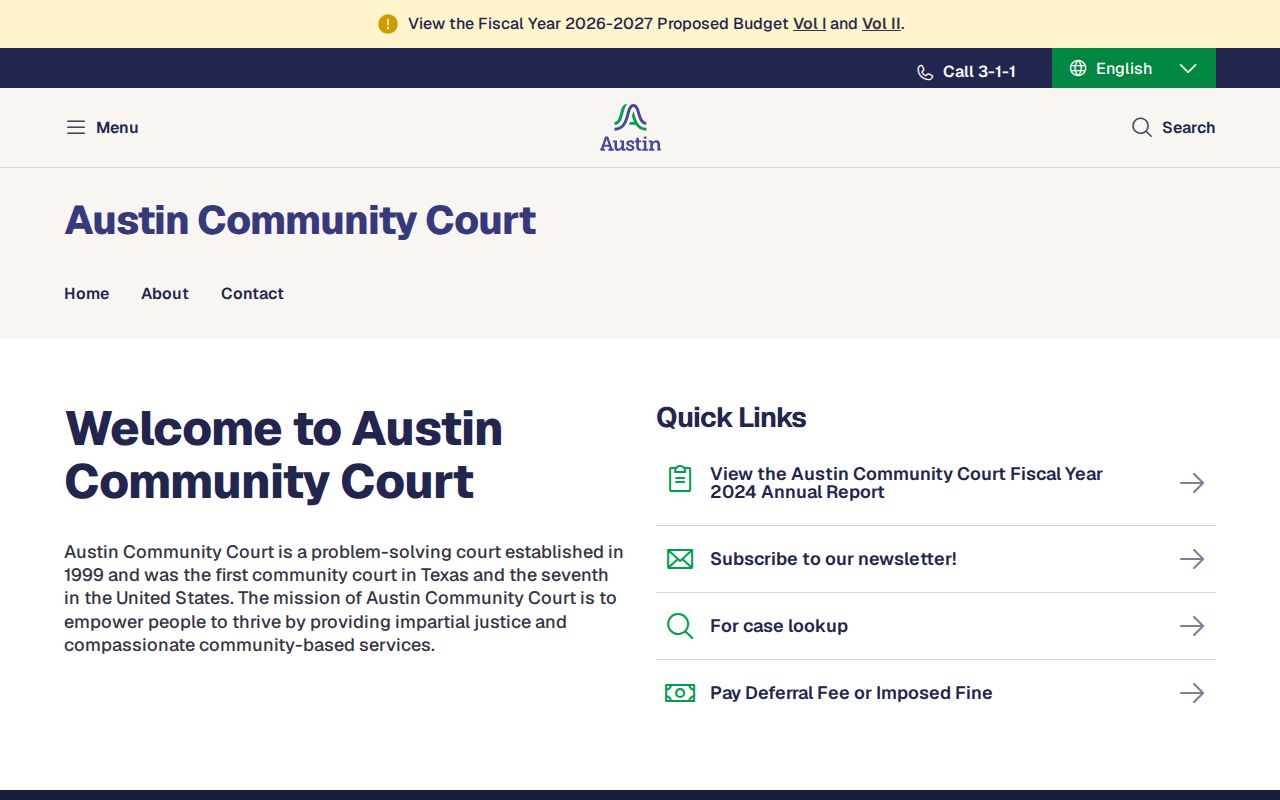Open the Contact navigation item
Viewport: 1280px width, 800px height.
(x=252, y=293)
